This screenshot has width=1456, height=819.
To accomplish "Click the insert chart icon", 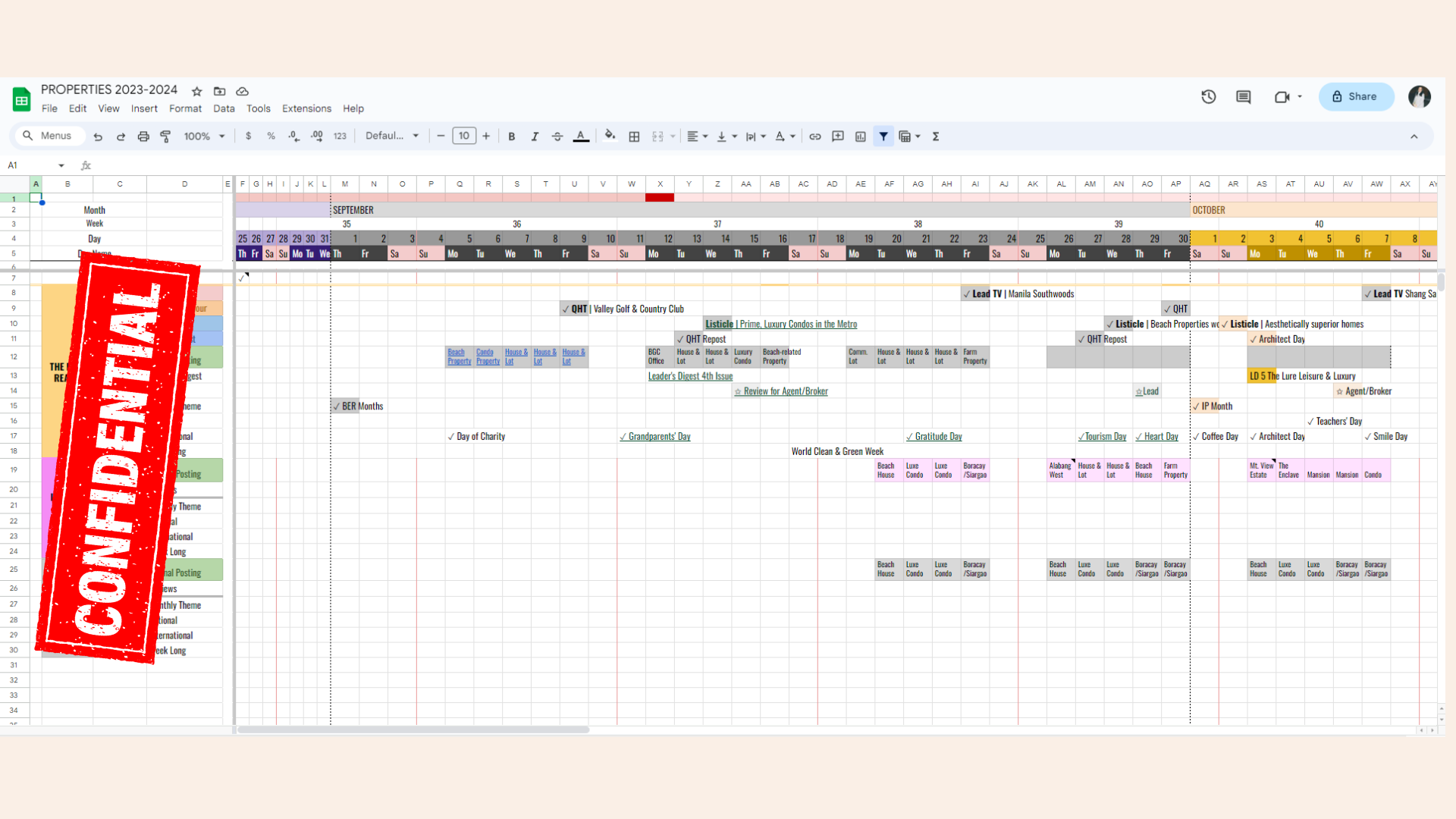I will click(x=861, y=136).
